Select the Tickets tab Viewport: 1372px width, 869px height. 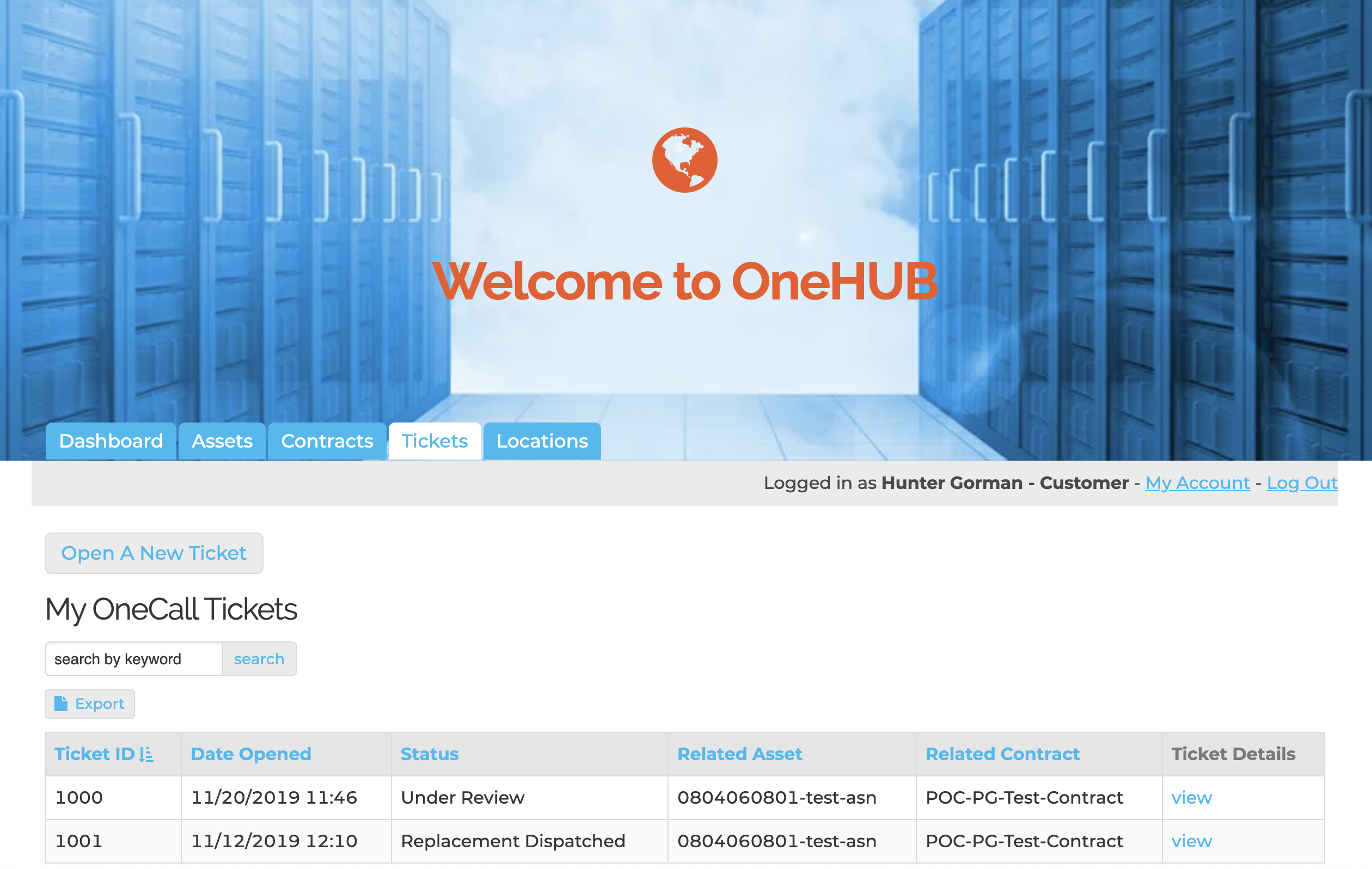click(x=434, y=440)
